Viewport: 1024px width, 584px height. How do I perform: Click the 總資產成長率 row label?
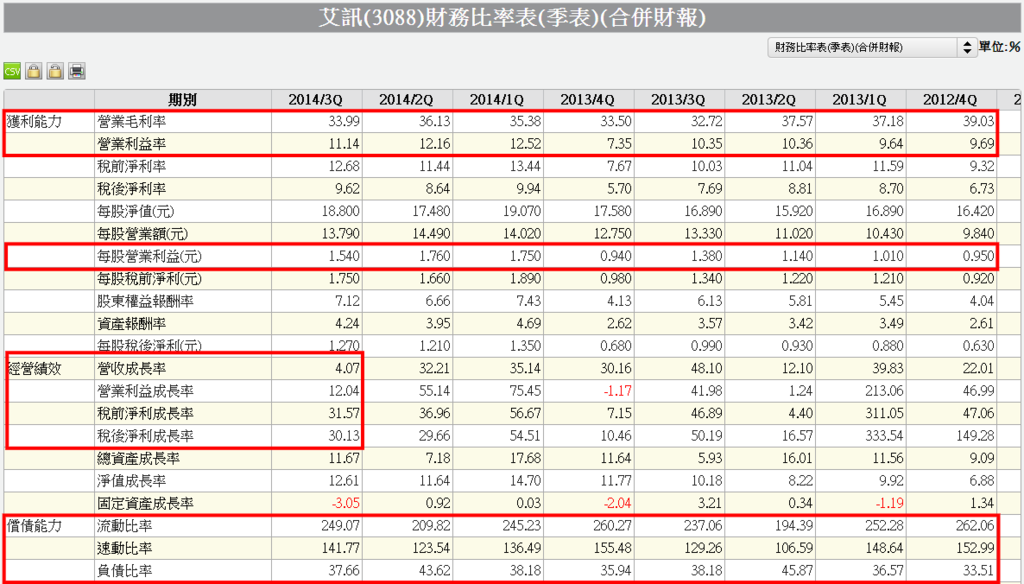point(138,459)
